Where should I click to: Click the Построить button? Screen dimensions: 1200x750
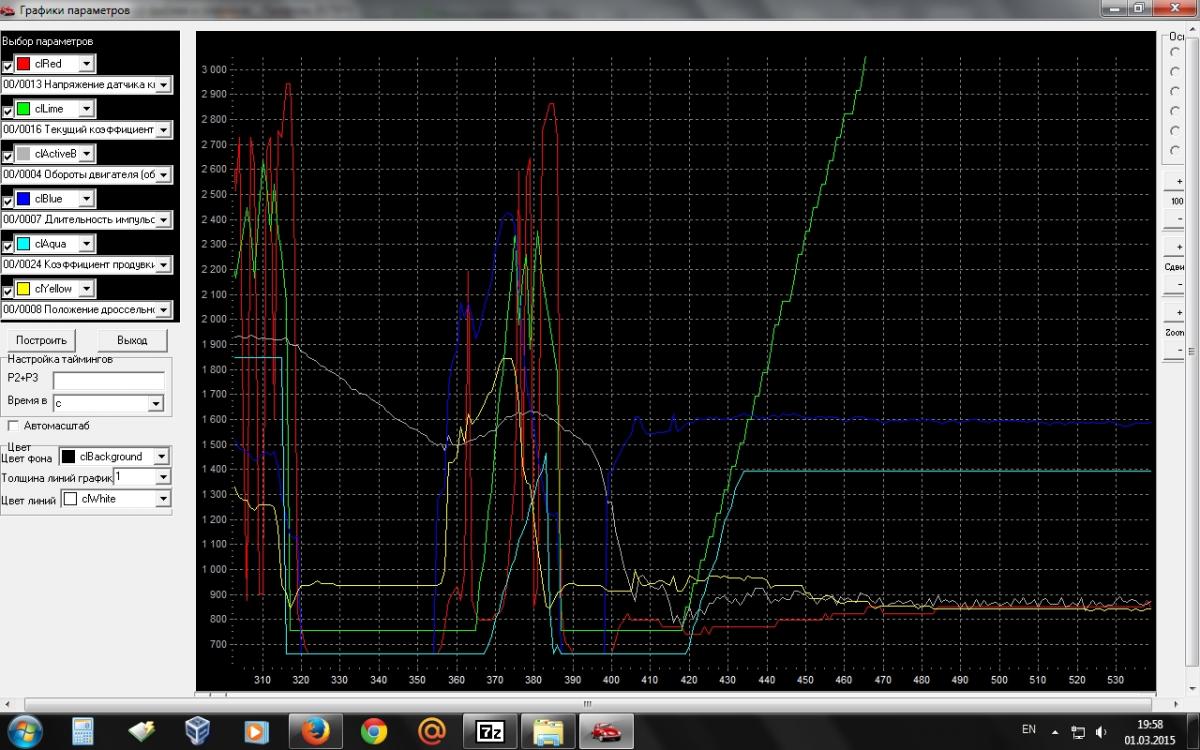coord(41,340)
